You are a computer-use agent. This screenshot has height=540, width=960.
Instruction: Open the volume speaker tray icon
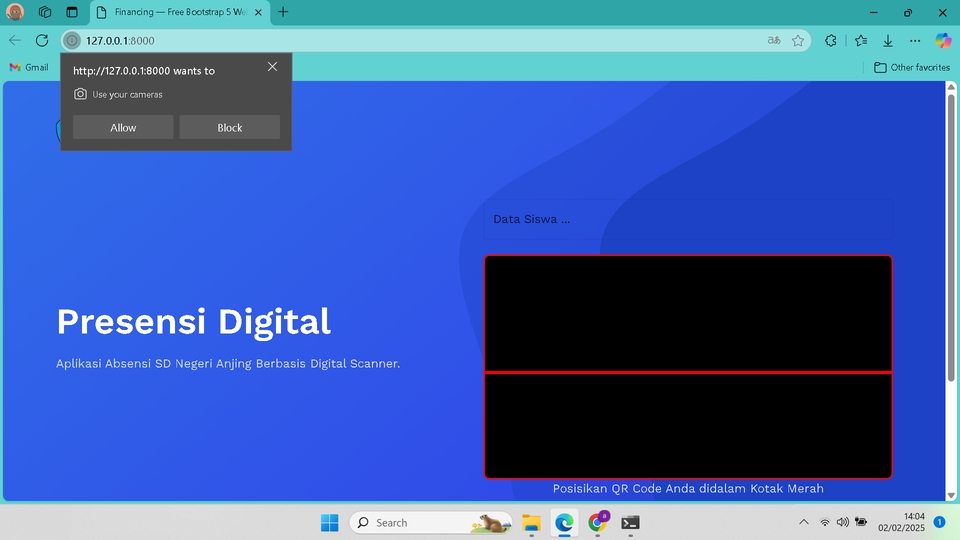click(x=842, y=522)
